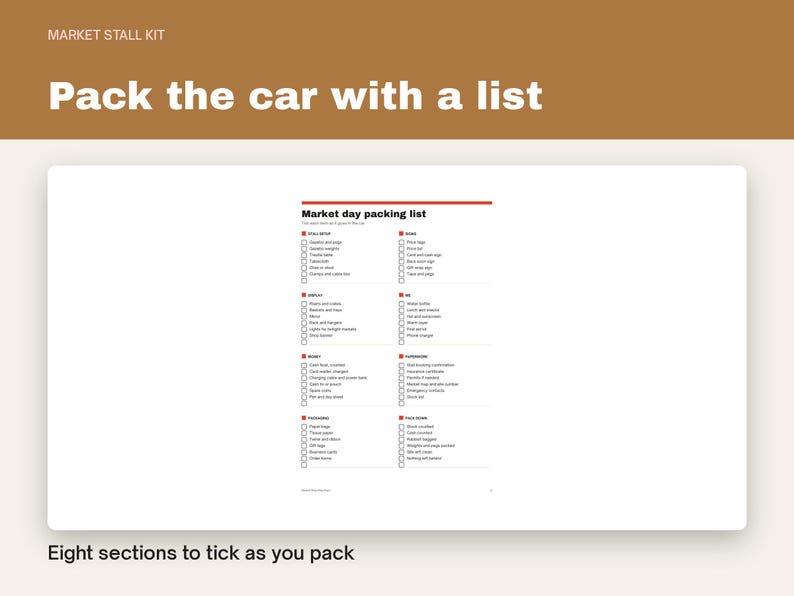Tick the blank checkbox under Pack Down
Viewport: 794px width, 596px height.
[x=401, y=465]
